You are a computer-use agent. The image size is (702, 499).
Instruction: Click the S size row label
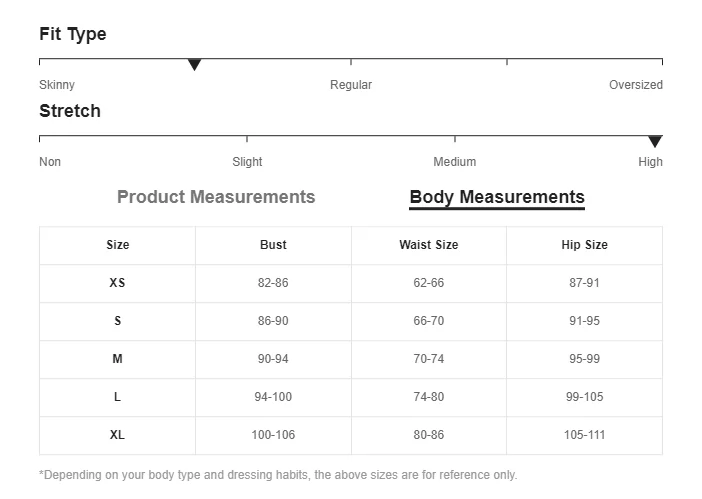[117, 321]
